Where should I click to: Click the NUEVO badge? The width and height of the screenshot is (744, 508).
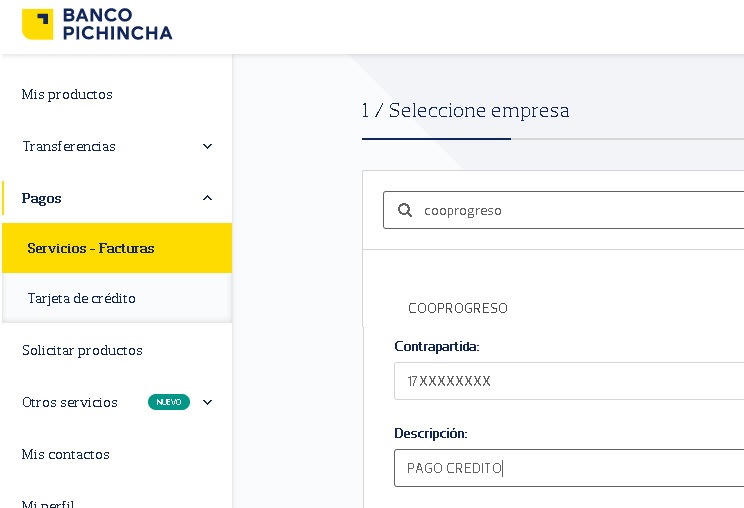[169, 402]
